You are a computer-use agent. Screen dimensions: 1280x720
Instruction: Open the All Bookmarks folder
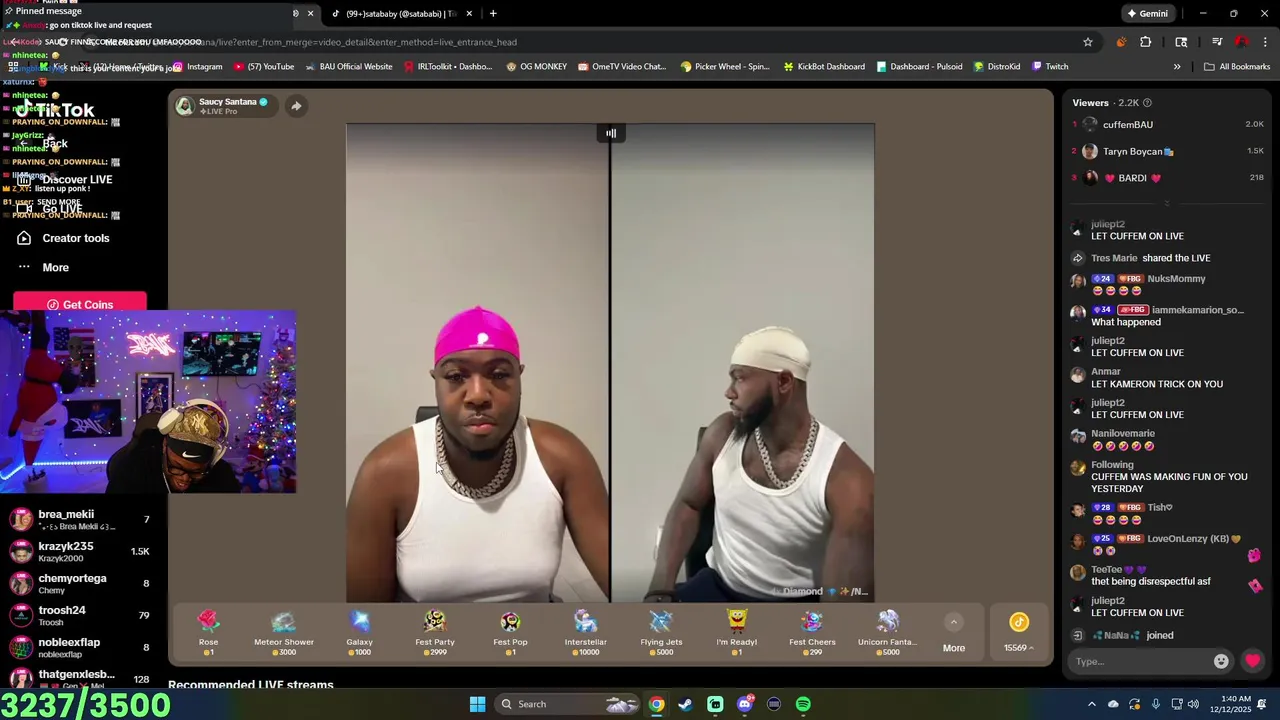click(x=1237, y=67)
